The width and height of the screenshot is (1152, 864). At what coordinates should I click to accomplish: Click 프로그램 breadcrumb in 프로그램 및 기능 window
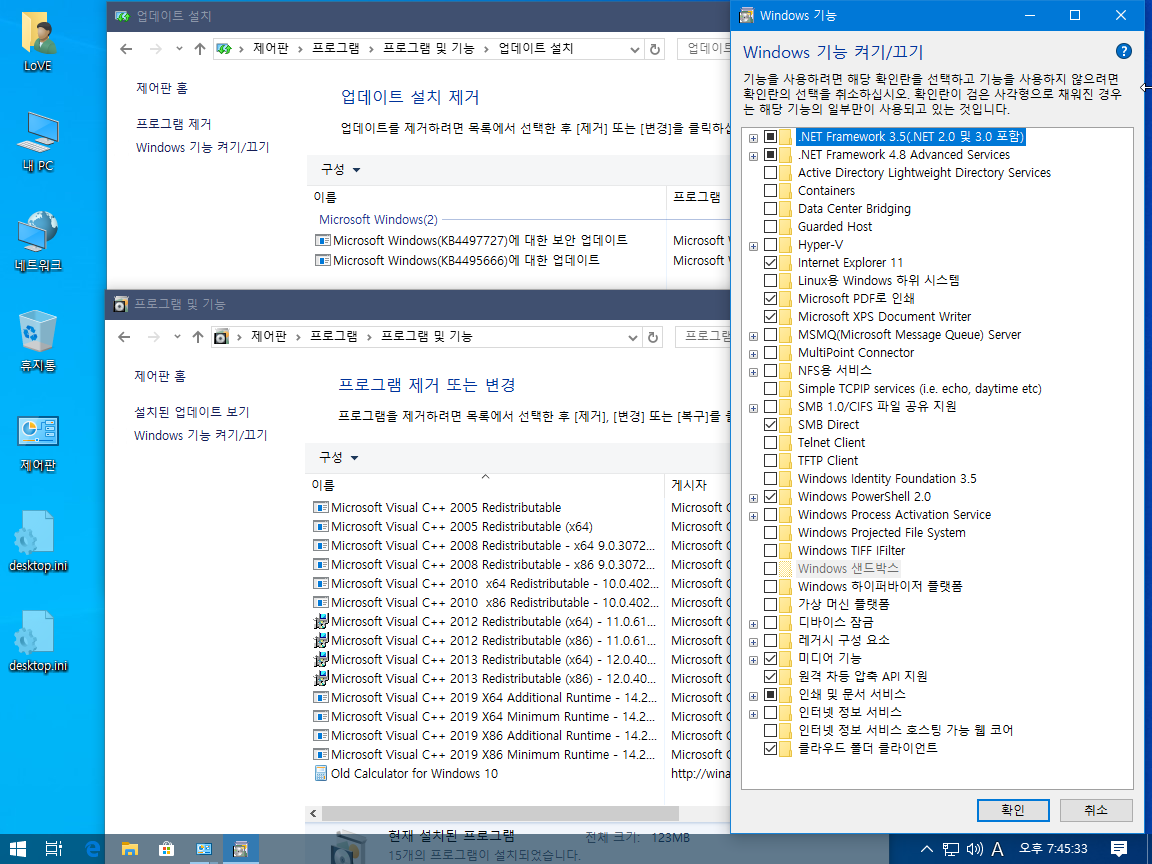[x=334, y=336]
